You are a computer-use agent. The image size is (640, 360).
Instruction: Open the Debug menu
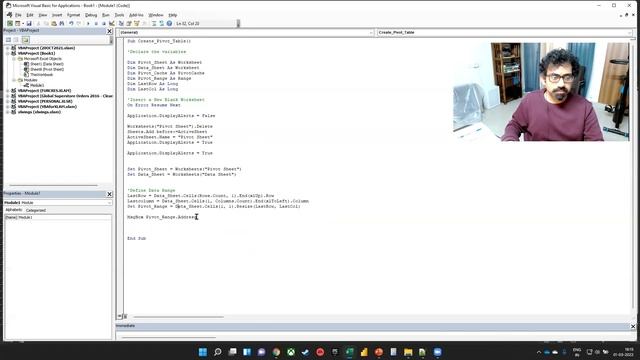click(x=91, y=15)
